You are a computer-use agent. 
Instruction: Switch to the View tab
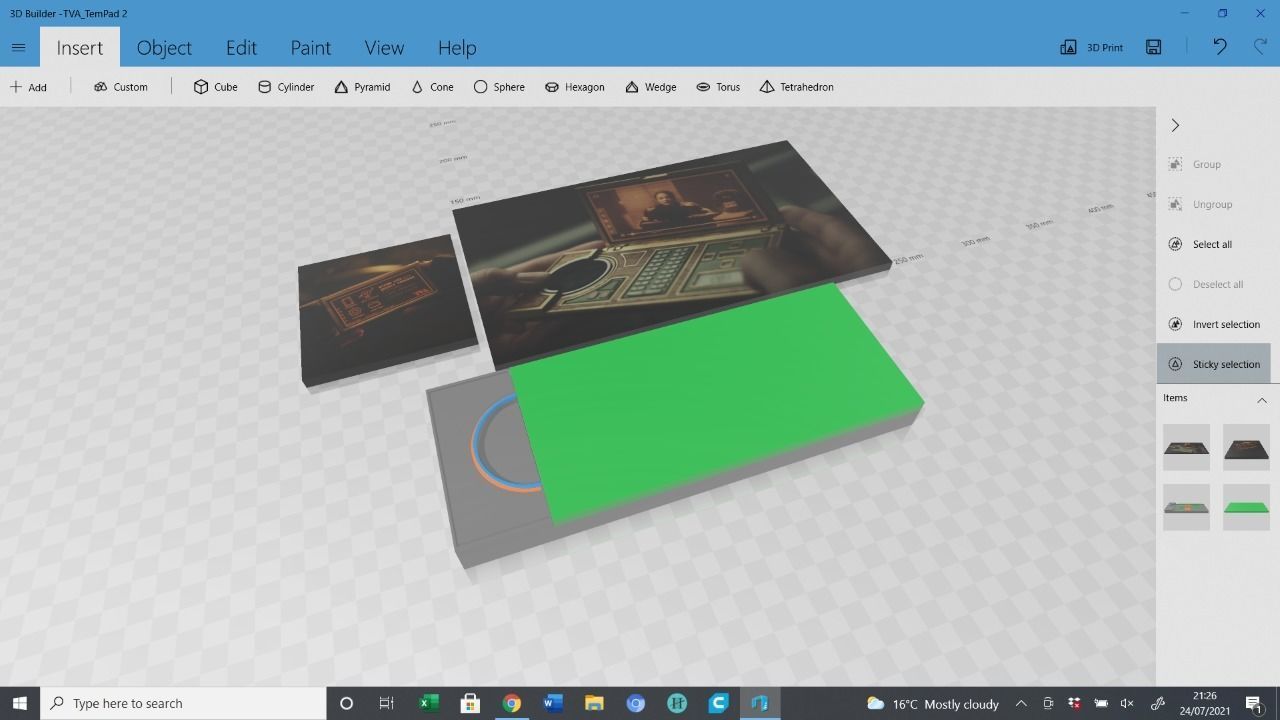click(384, 47)
